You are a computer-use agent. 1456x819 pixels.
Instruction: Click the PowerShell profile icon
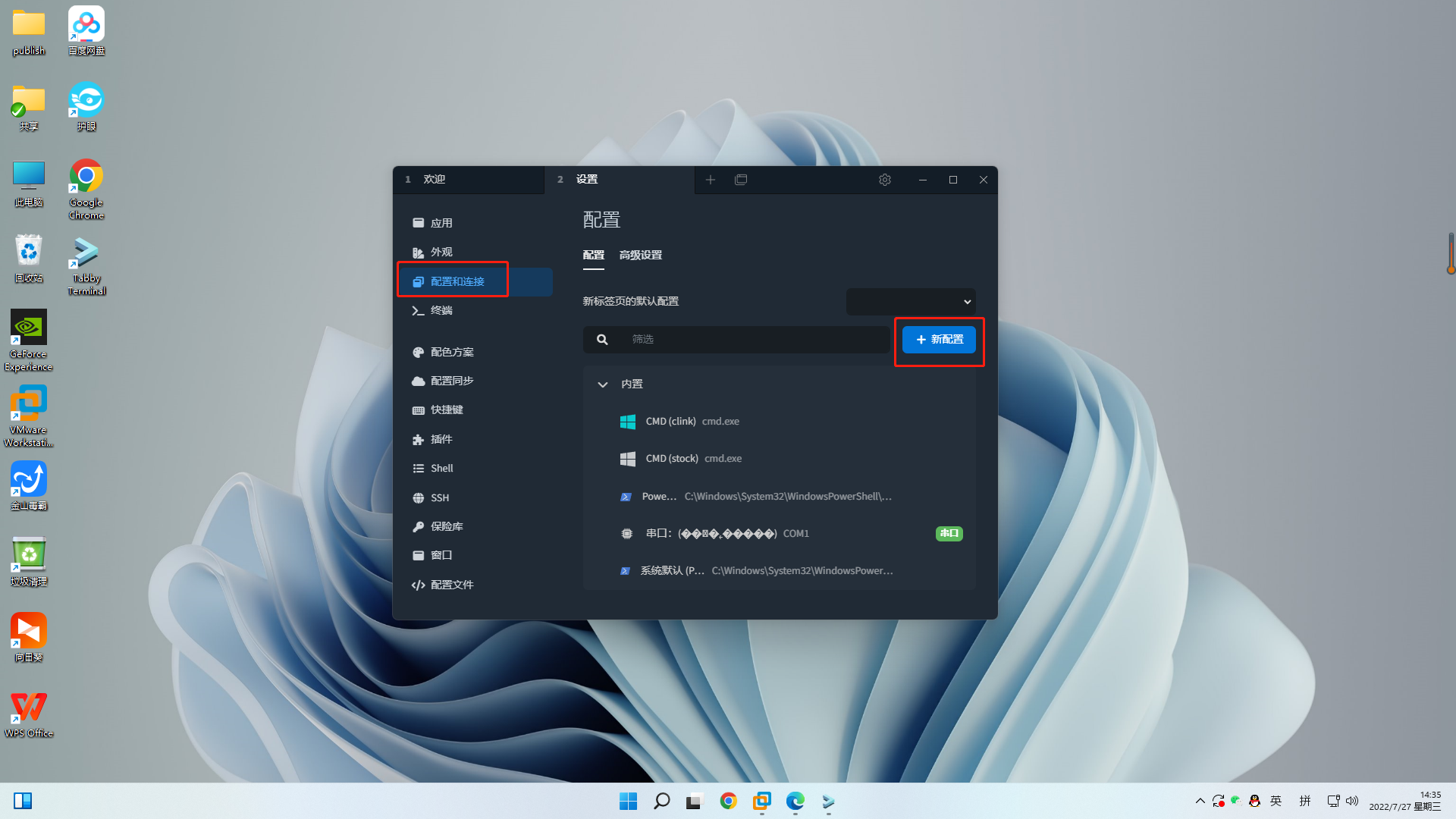625,496
